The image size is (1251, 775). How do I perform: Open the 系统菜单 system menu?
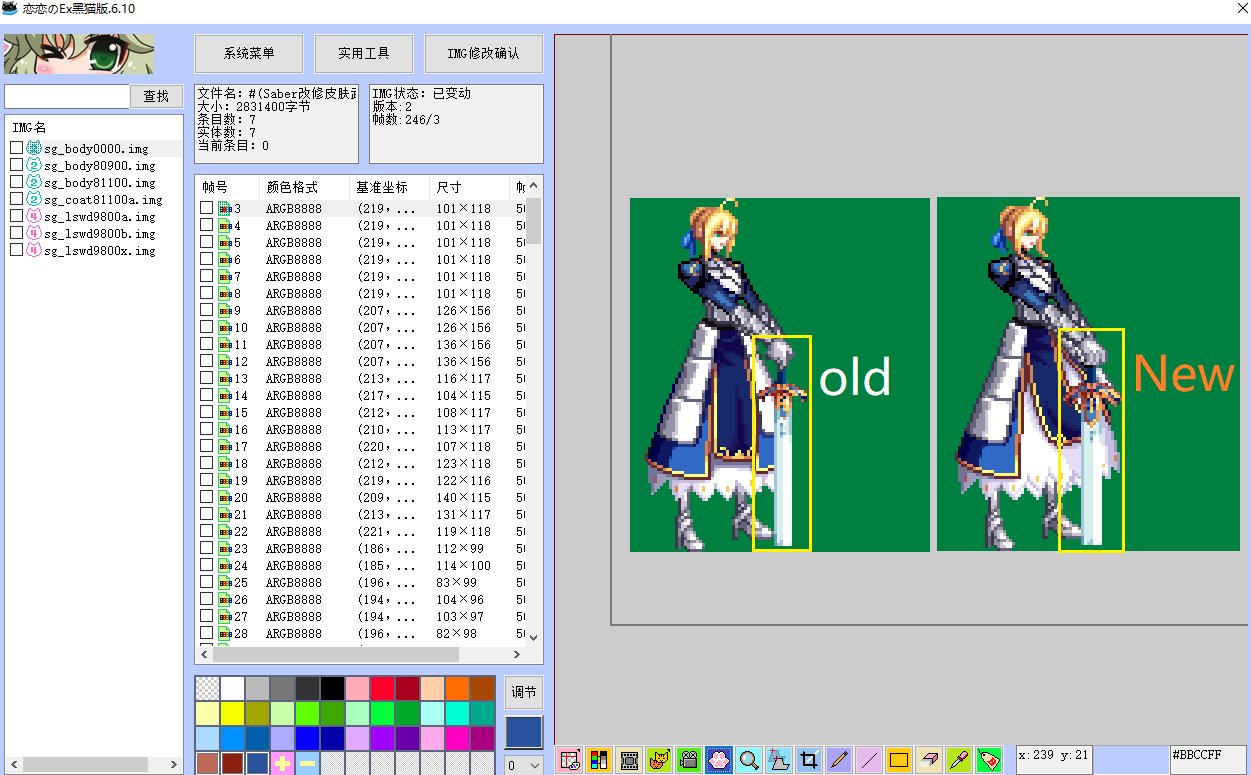[249, 54]
